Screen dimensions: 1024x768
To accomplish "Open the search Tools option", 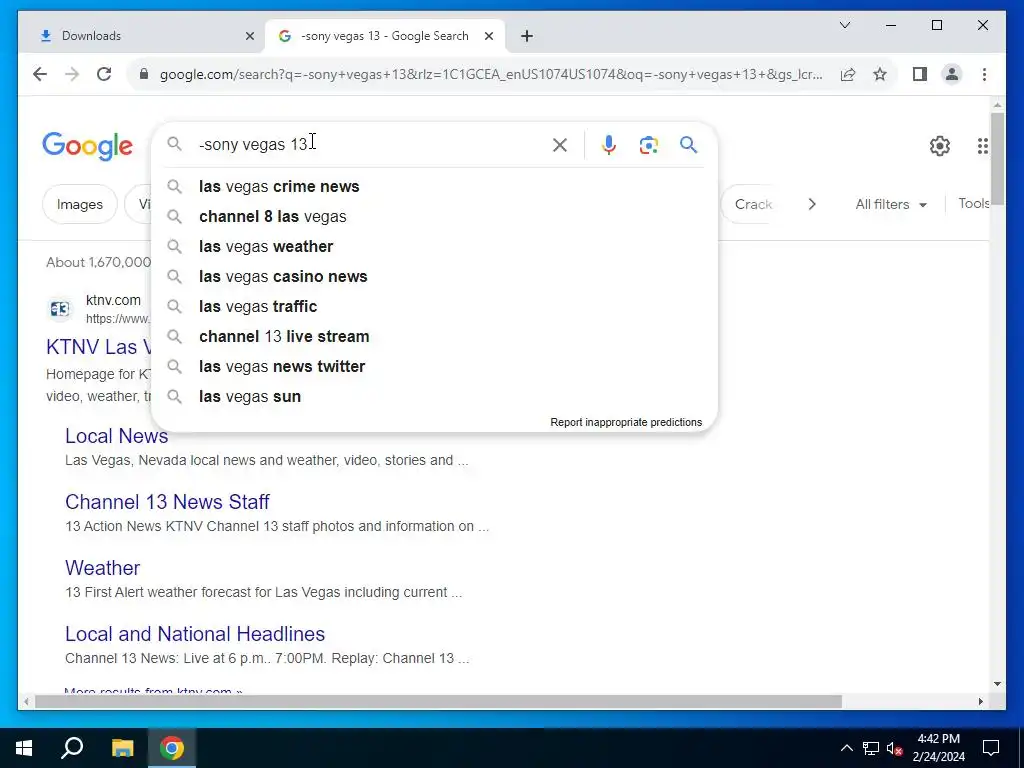I will (x=973, y=204).
